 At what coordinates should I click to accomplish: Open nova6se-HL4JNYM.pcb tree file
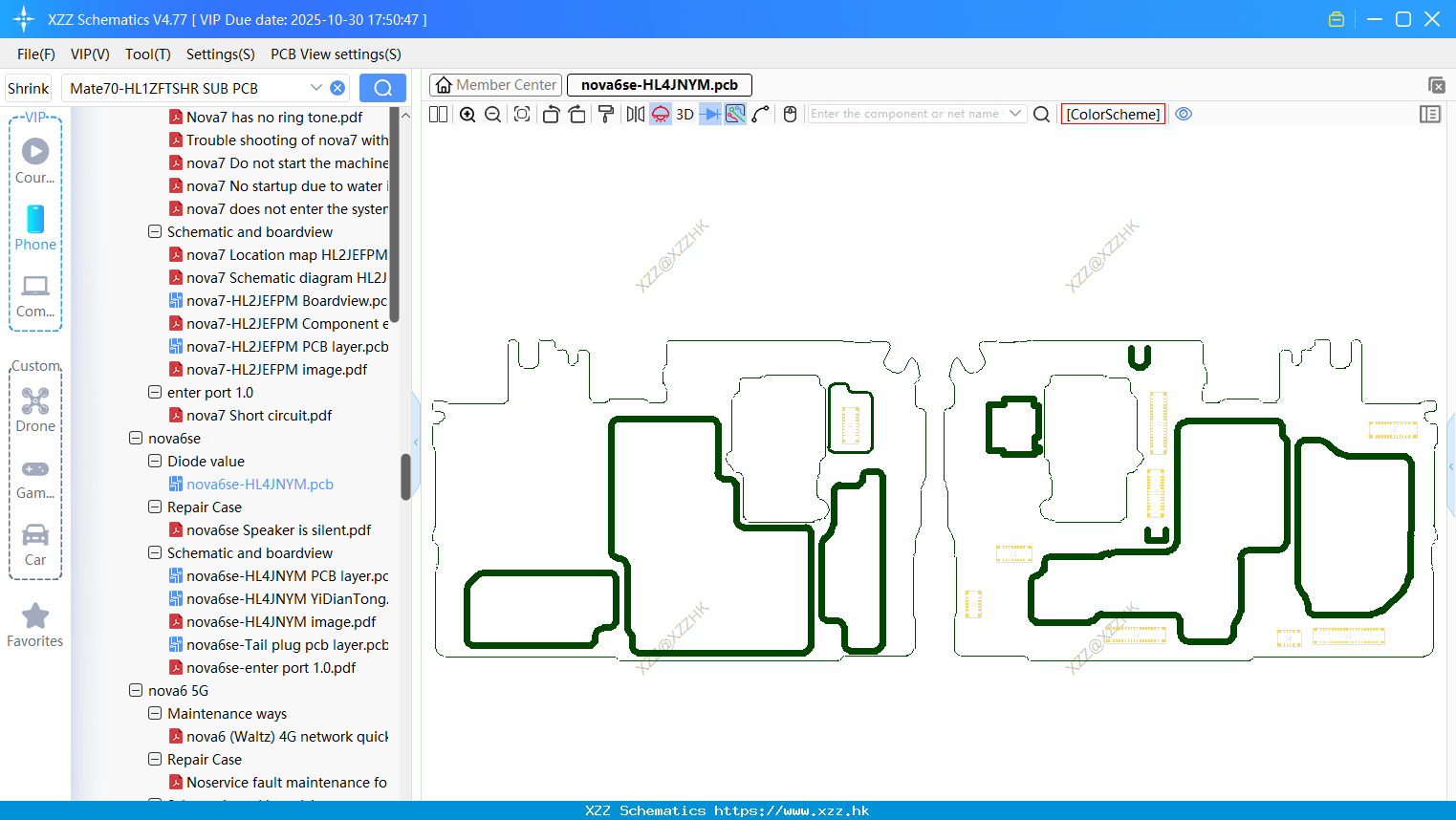[260, 485]
